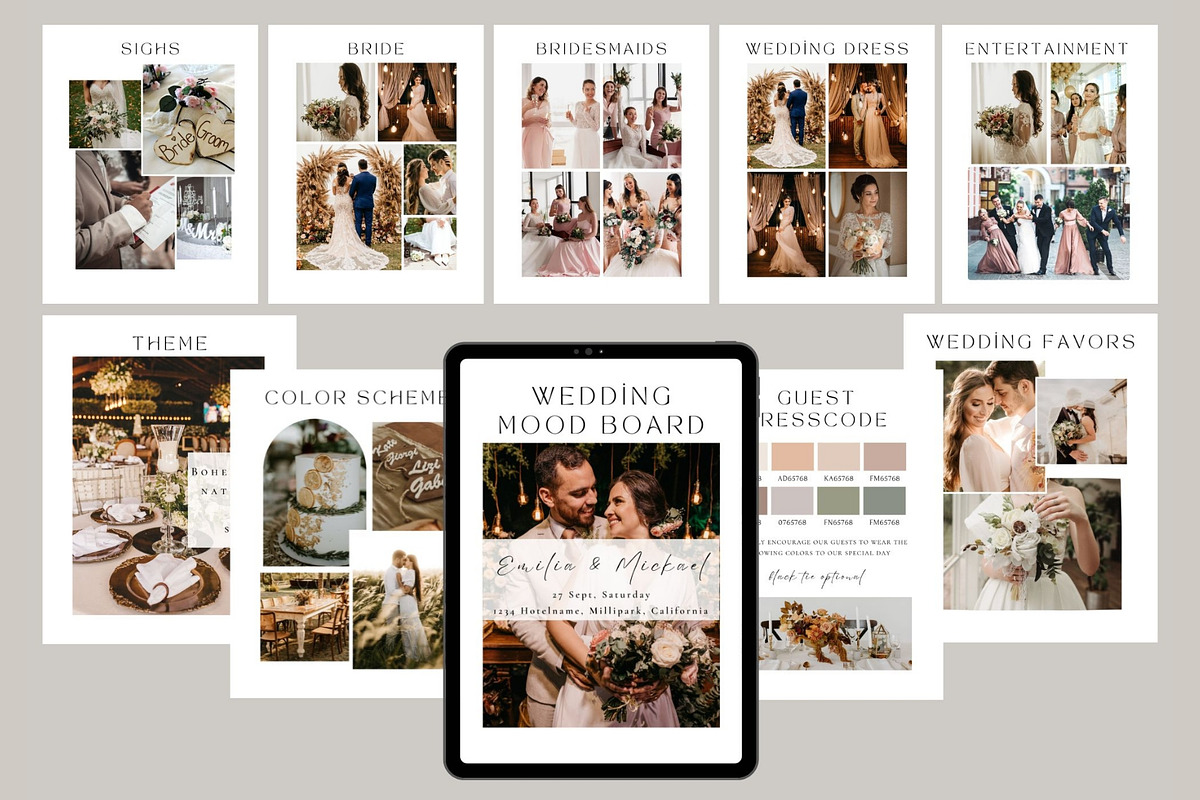Select Wedding Favors bride holding white bouquet

pos(1033,545)
